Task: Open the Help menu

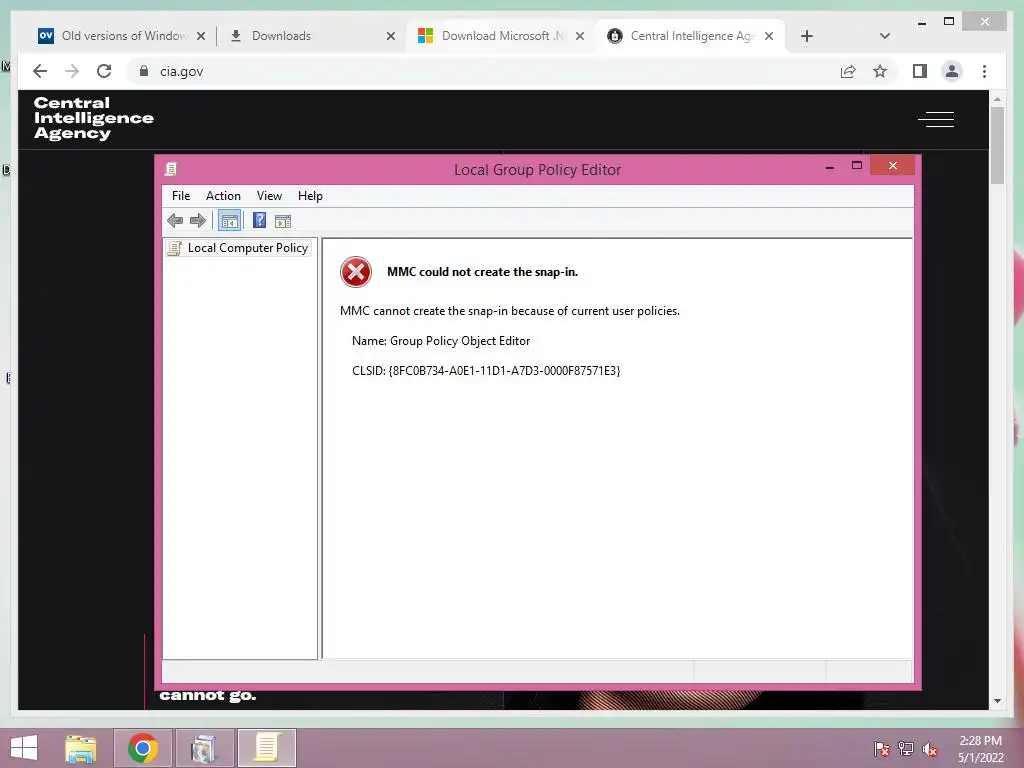Action: (310, 196)
